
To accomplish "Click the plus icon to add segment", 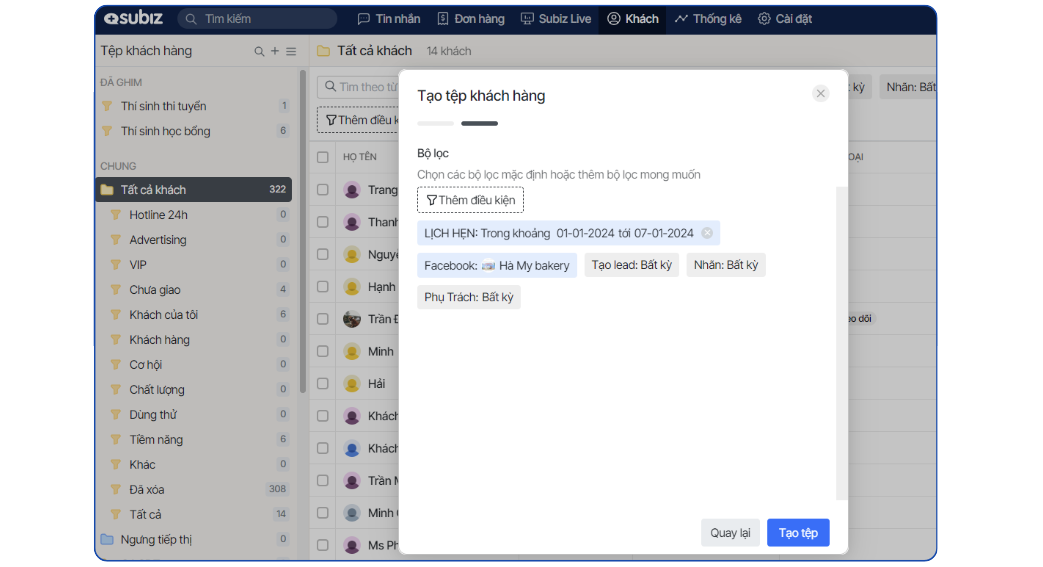I will (x=275, y=51).
